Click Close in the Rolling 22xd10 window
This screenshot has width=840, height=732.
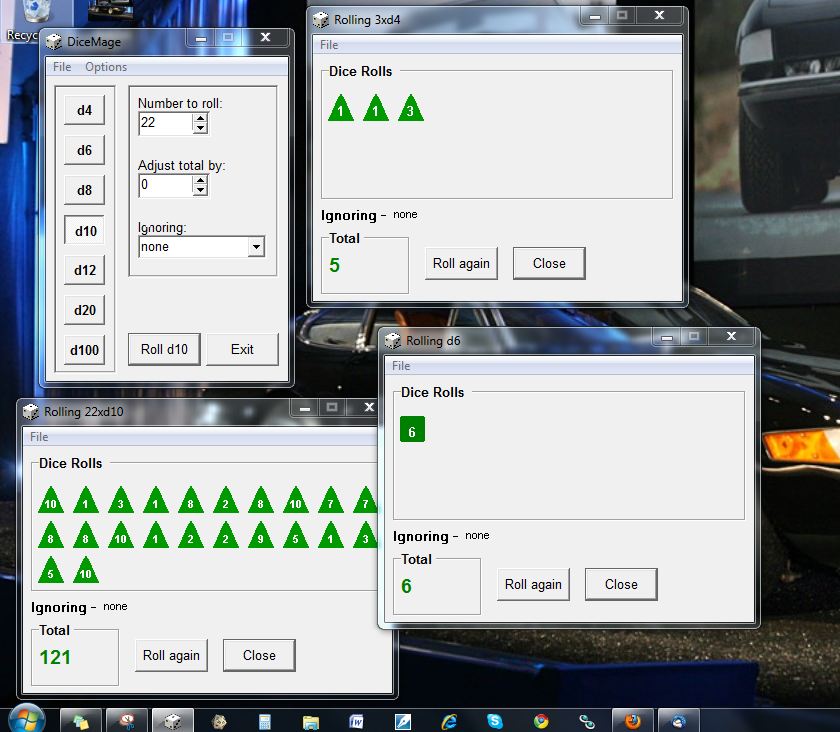tap(259, 656)
